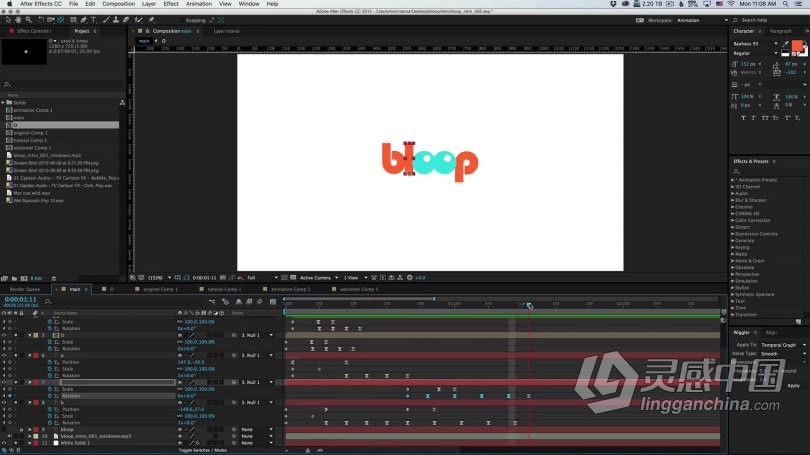Open the Apple menu
Image resolution: width=810 pixels, height=455 pixels.
point(9,4)
